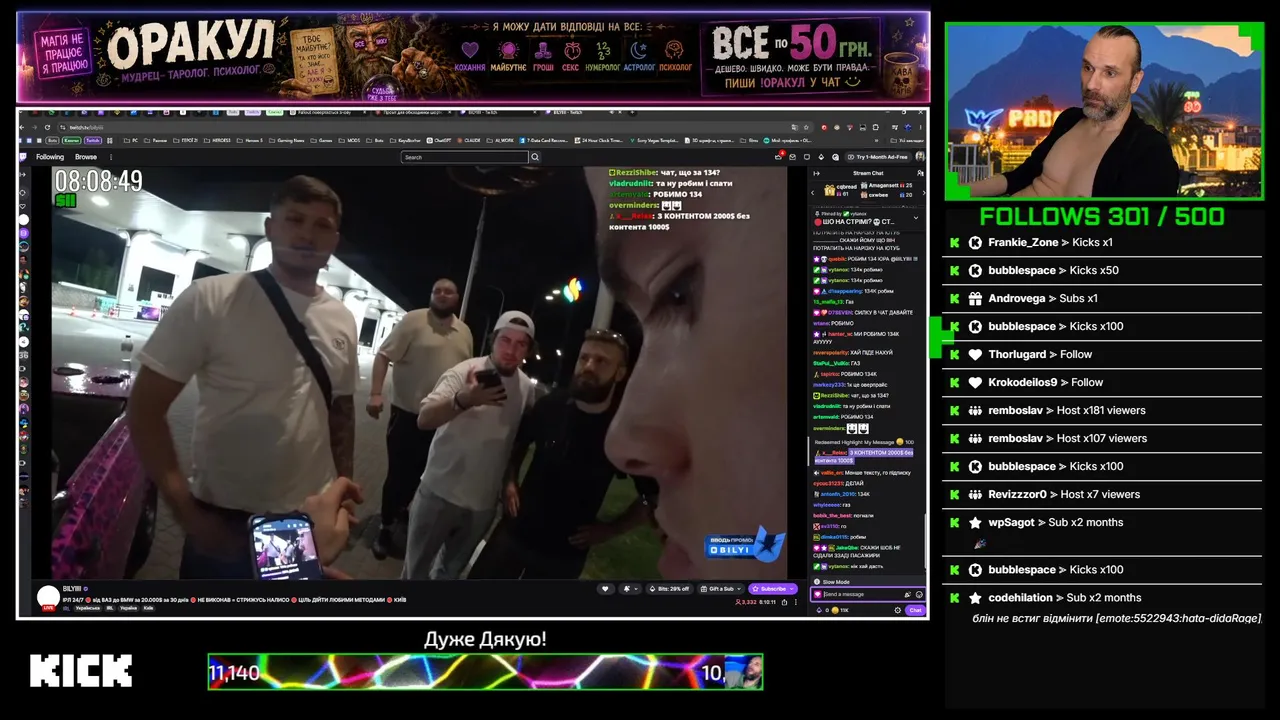Click the remboslav Host x107 viewers event
The height and width of the screenshot is (720, 1280).
pos(1102,439)
